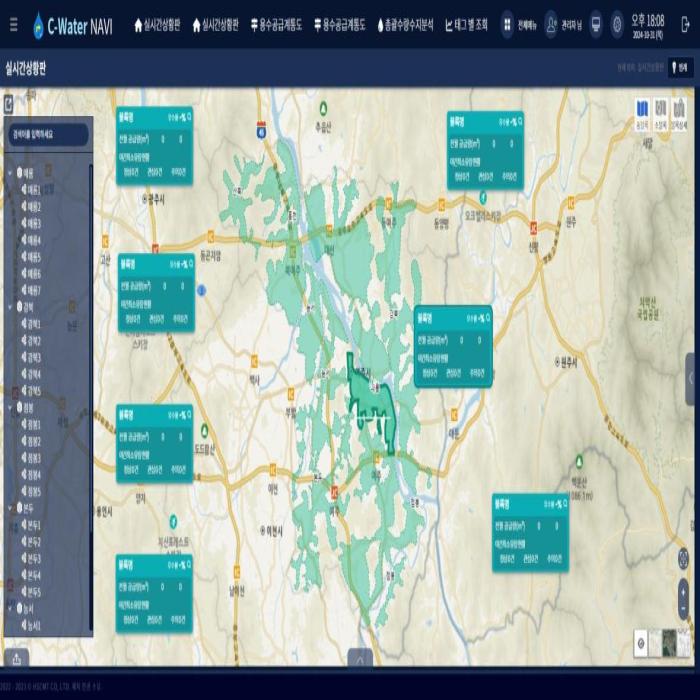Click the 오후 18:08 clock text
The image size is (700, 700).
[647, 21]
